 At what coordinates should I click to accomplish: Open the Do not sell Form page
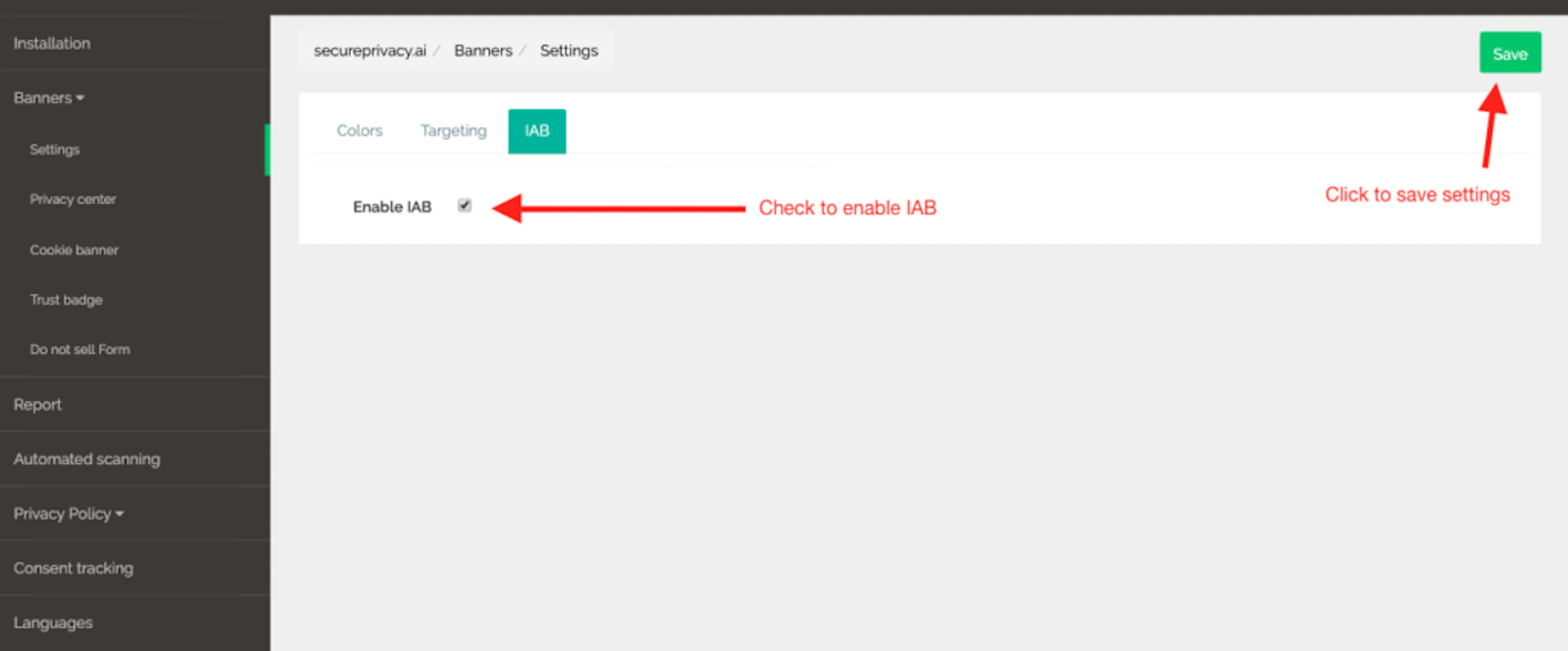click(80, 349)
